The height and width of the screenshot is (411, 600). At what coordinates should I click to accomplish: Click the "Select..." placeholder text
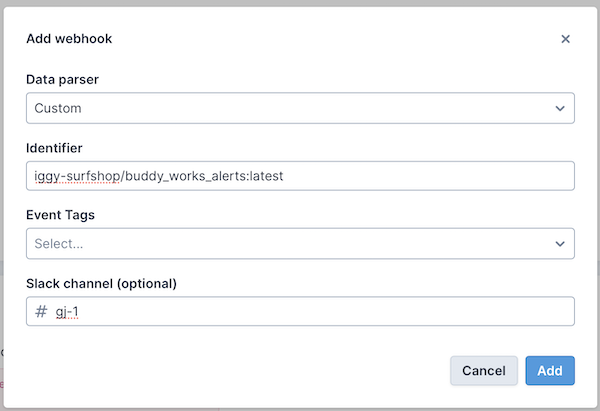[x=59, y=243]
